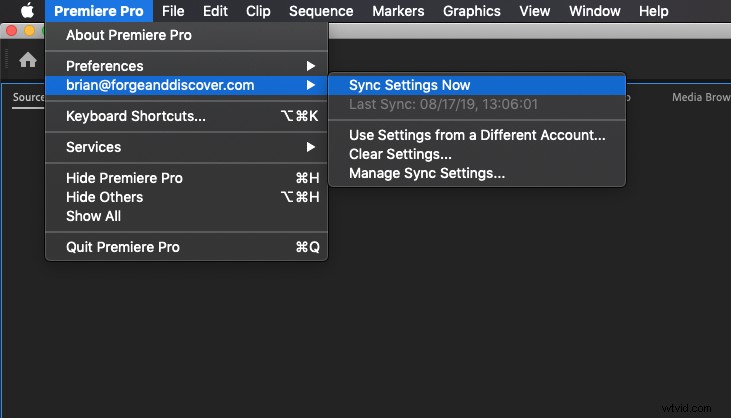The width and height of the screenshot is (731, 418).
Task: Close the window with red button
Action: [x=12, y=31]
